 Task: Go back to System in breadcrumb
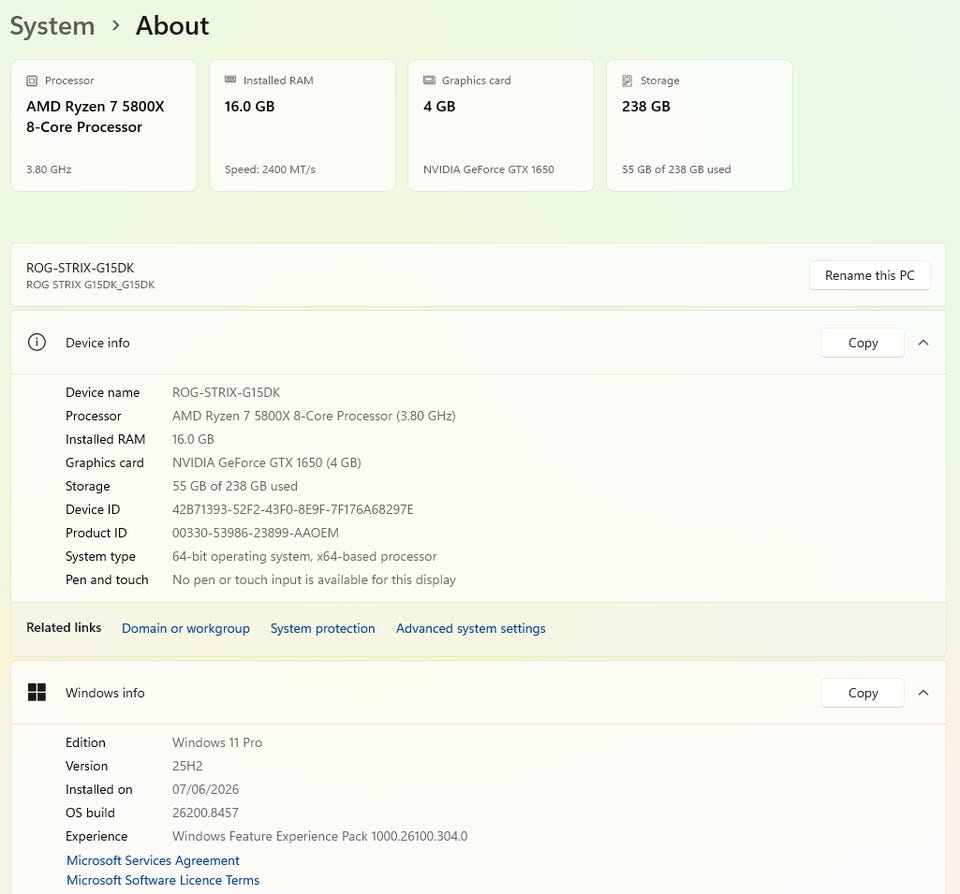[53, 26]
